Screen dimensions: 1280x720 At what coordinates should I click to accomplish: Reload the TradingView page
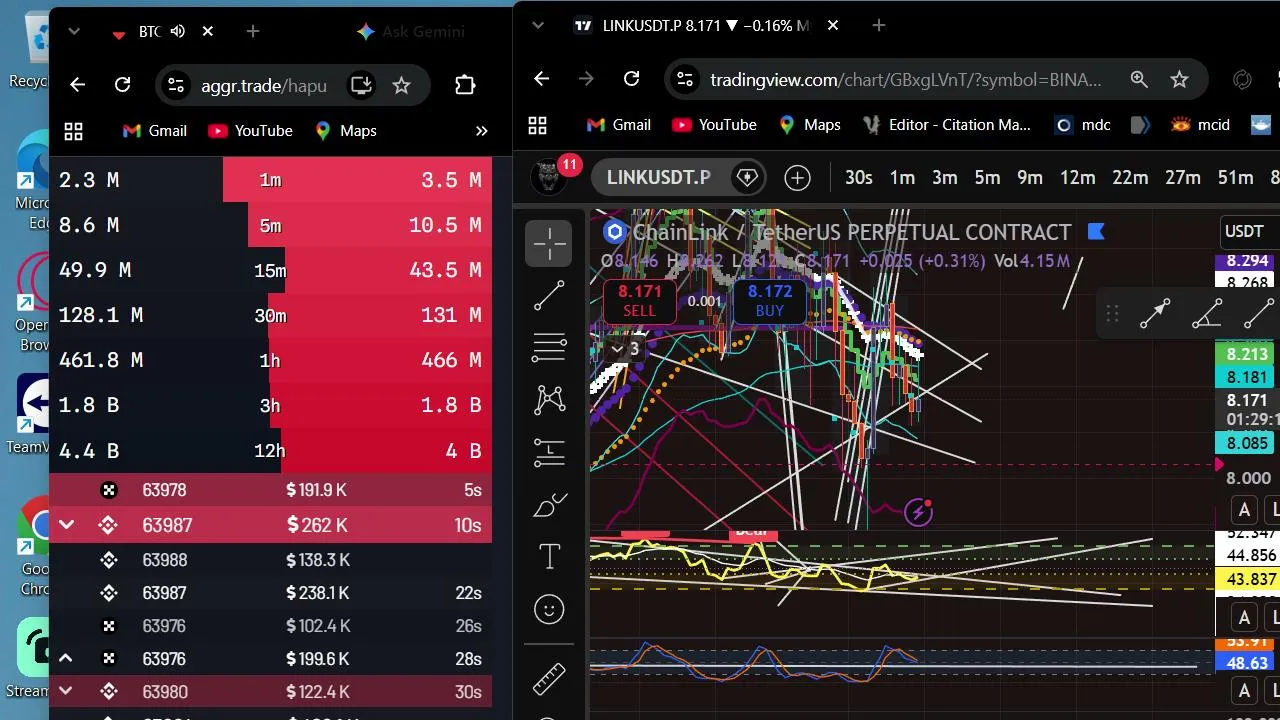click(x=631, y=79)
